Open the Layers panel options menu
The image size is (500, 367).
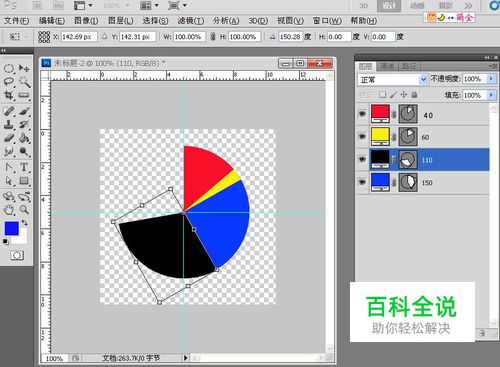tap(493, 66)
